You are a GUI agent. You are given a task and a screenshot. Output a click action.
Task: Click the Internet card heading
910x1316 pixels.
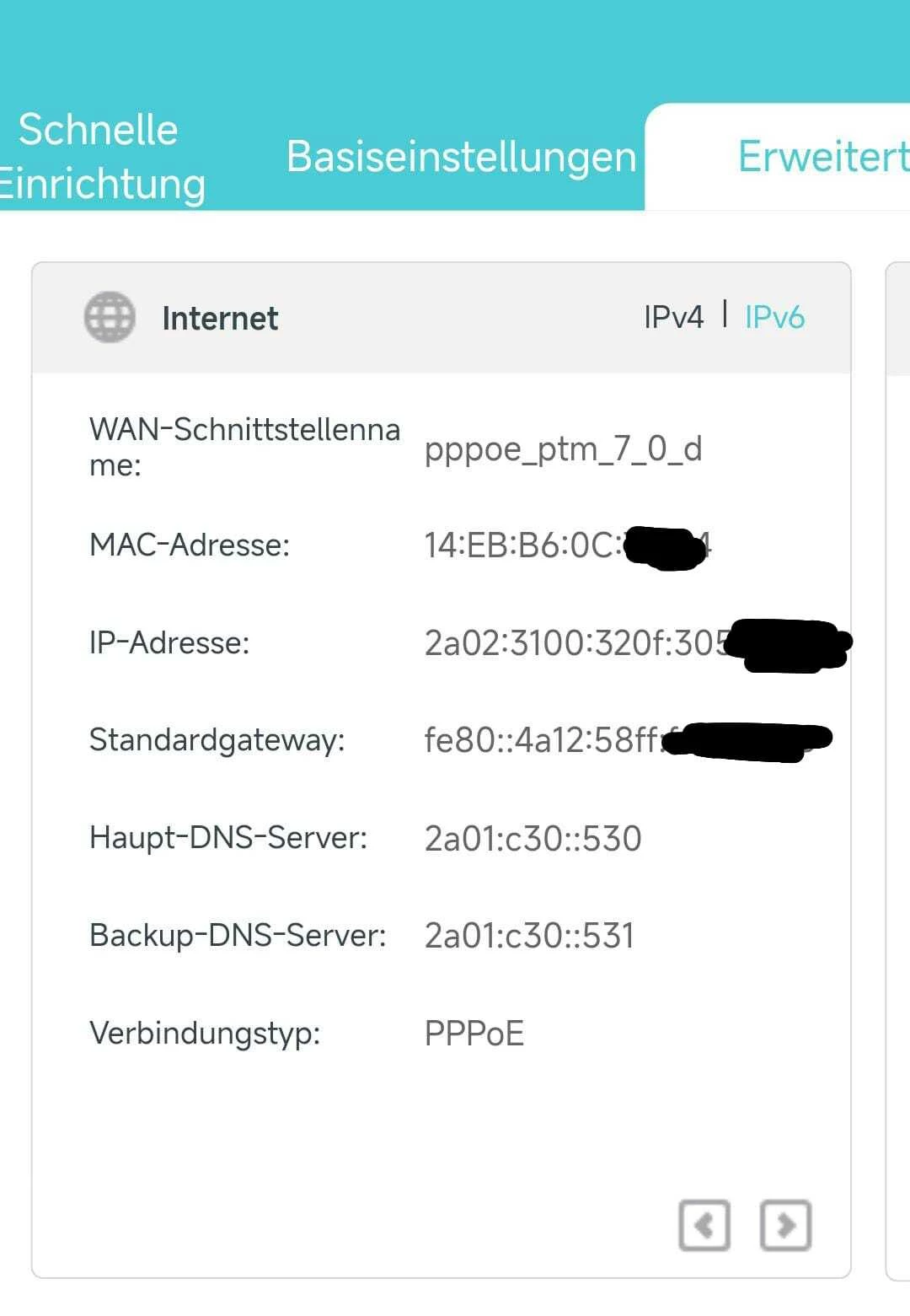point(220,319)
